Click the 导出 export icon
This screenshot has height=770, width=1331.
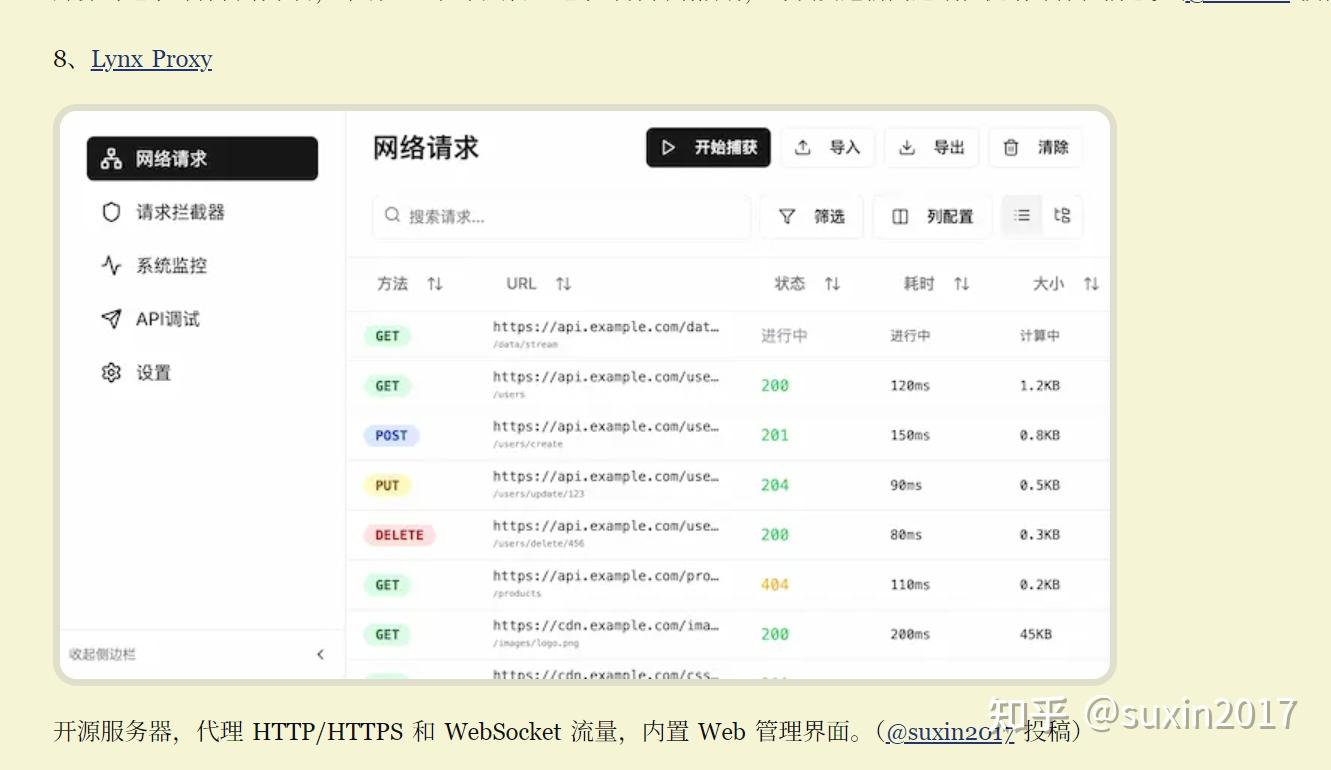click(906, 147)
